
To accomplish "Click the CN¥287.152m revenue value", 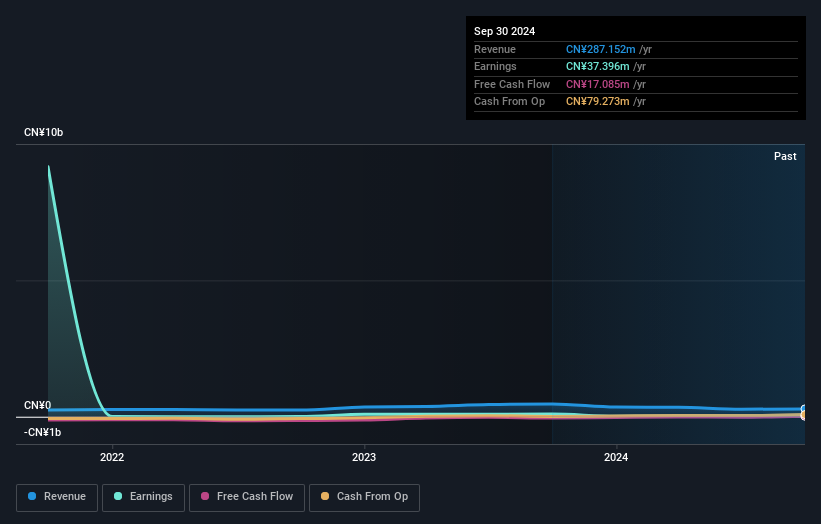I will [601, 49].
